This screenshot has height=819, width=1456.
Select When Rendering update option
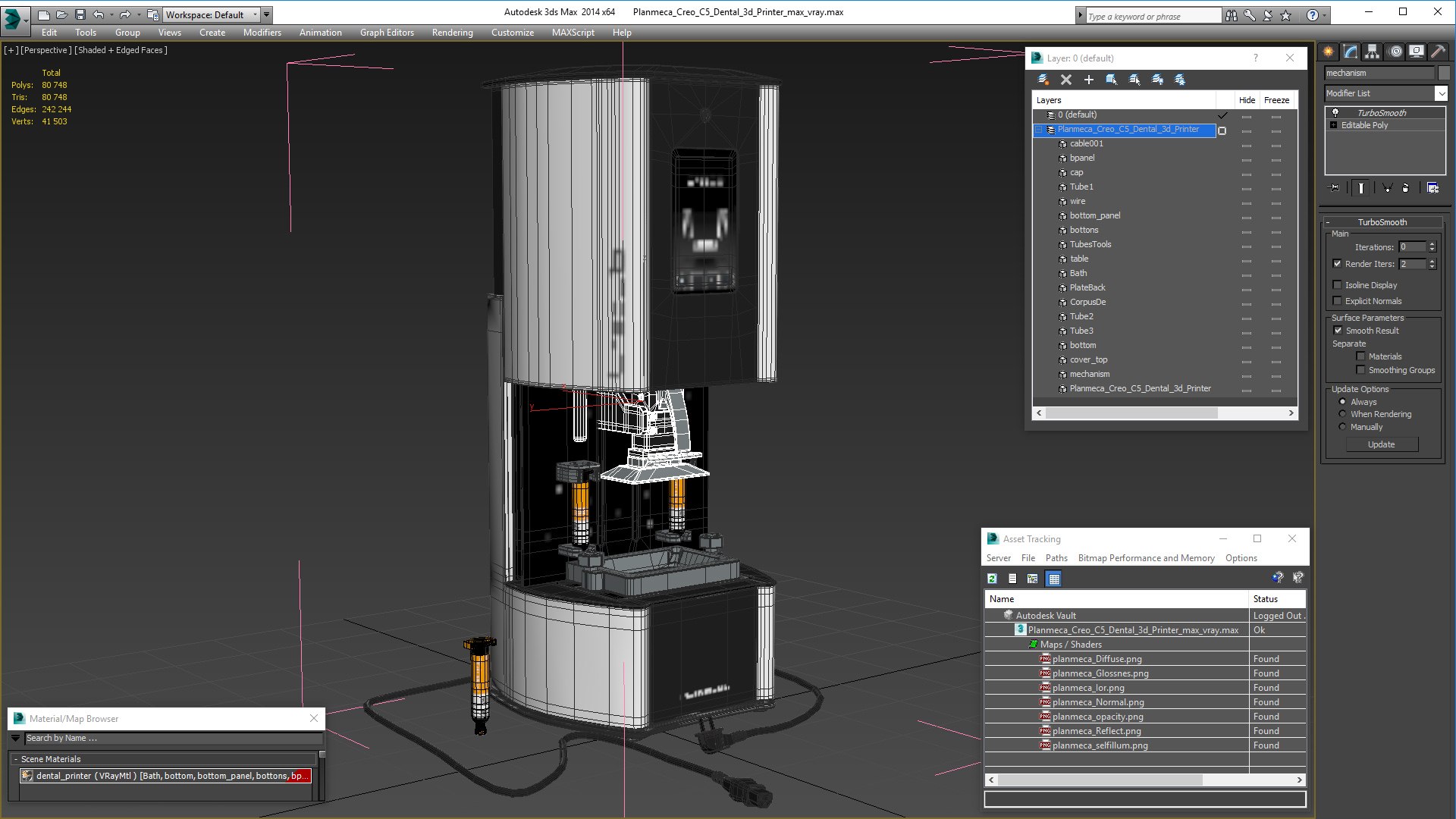(x=1343, y=414)
